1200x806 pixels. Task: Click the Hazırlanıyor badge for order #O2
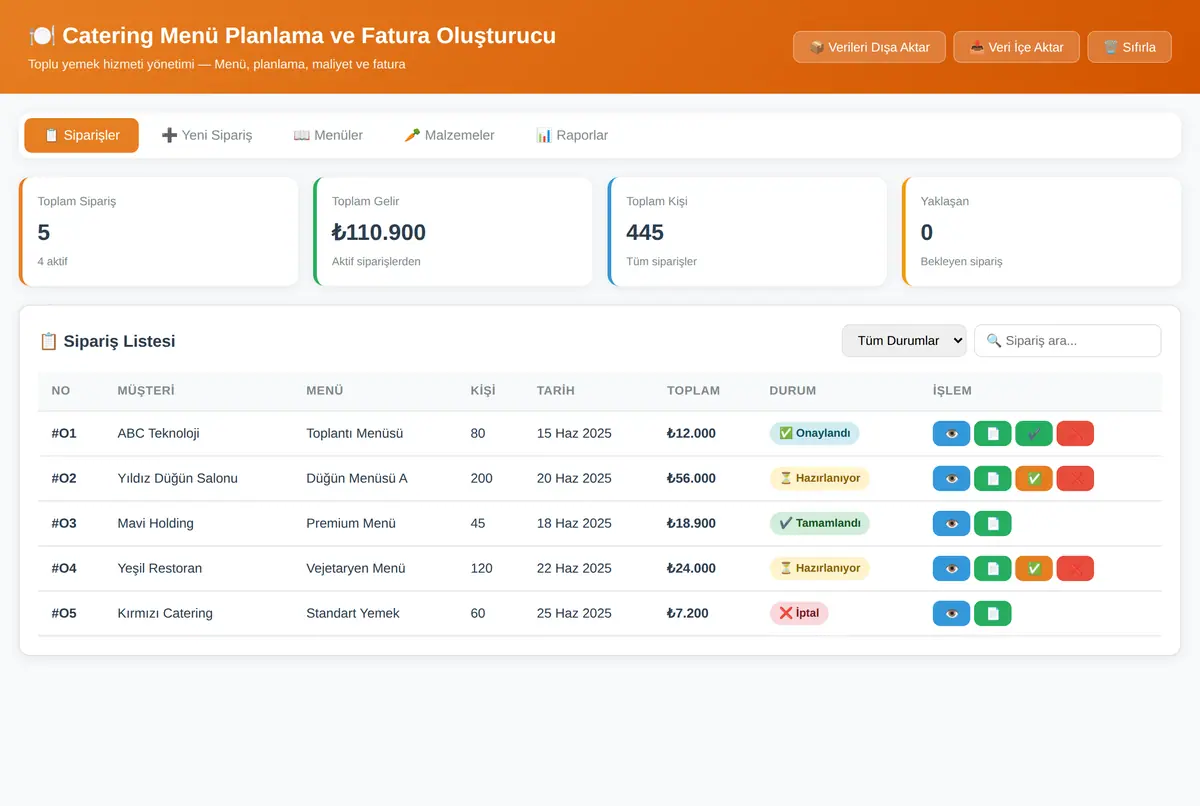(819, 479)
